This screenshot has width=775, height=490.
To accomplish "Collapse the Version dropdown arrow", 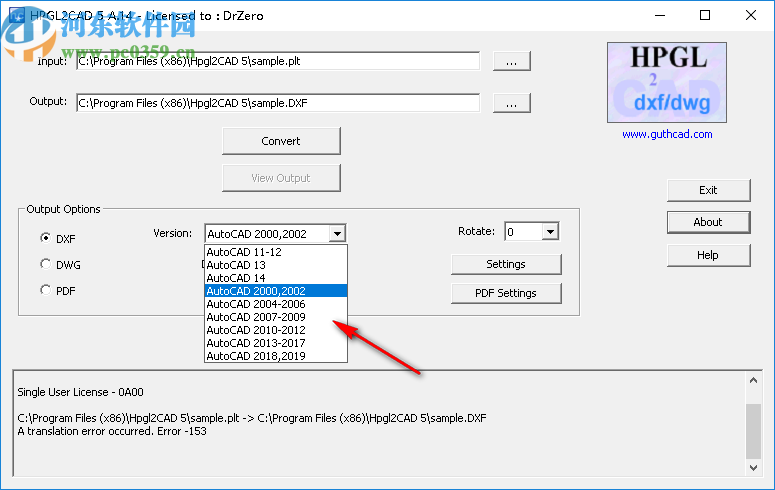I will point(337,233).
